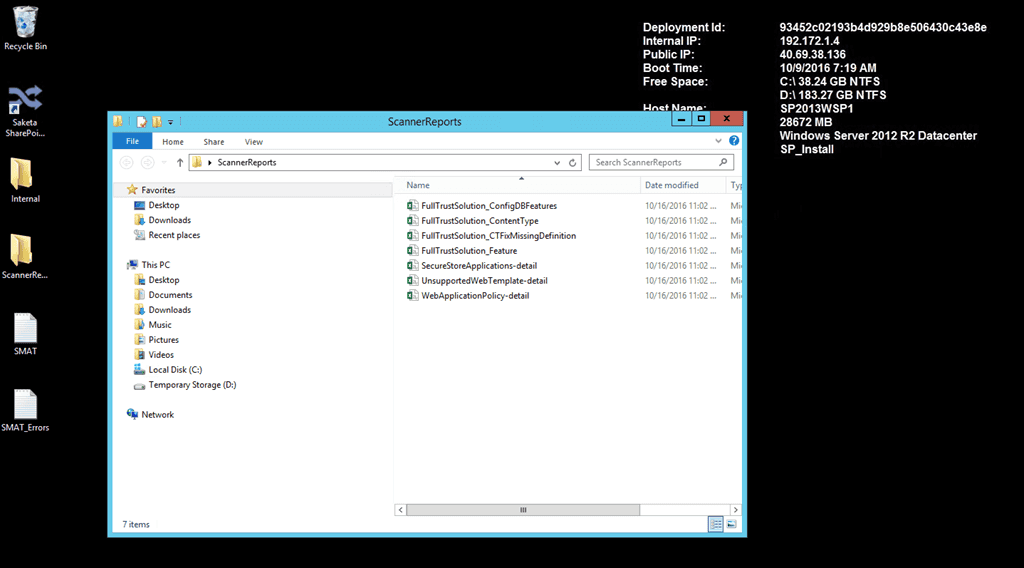Open the Explorer window system menu icon

118,121
